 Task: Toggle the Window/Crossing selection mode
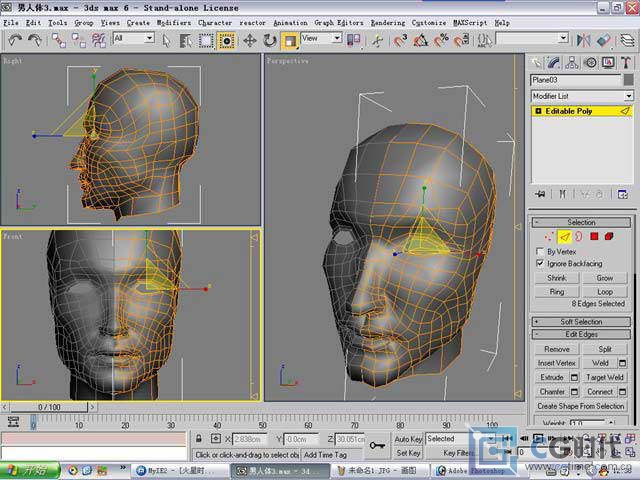pyautogui.click(x=227, y=40)
